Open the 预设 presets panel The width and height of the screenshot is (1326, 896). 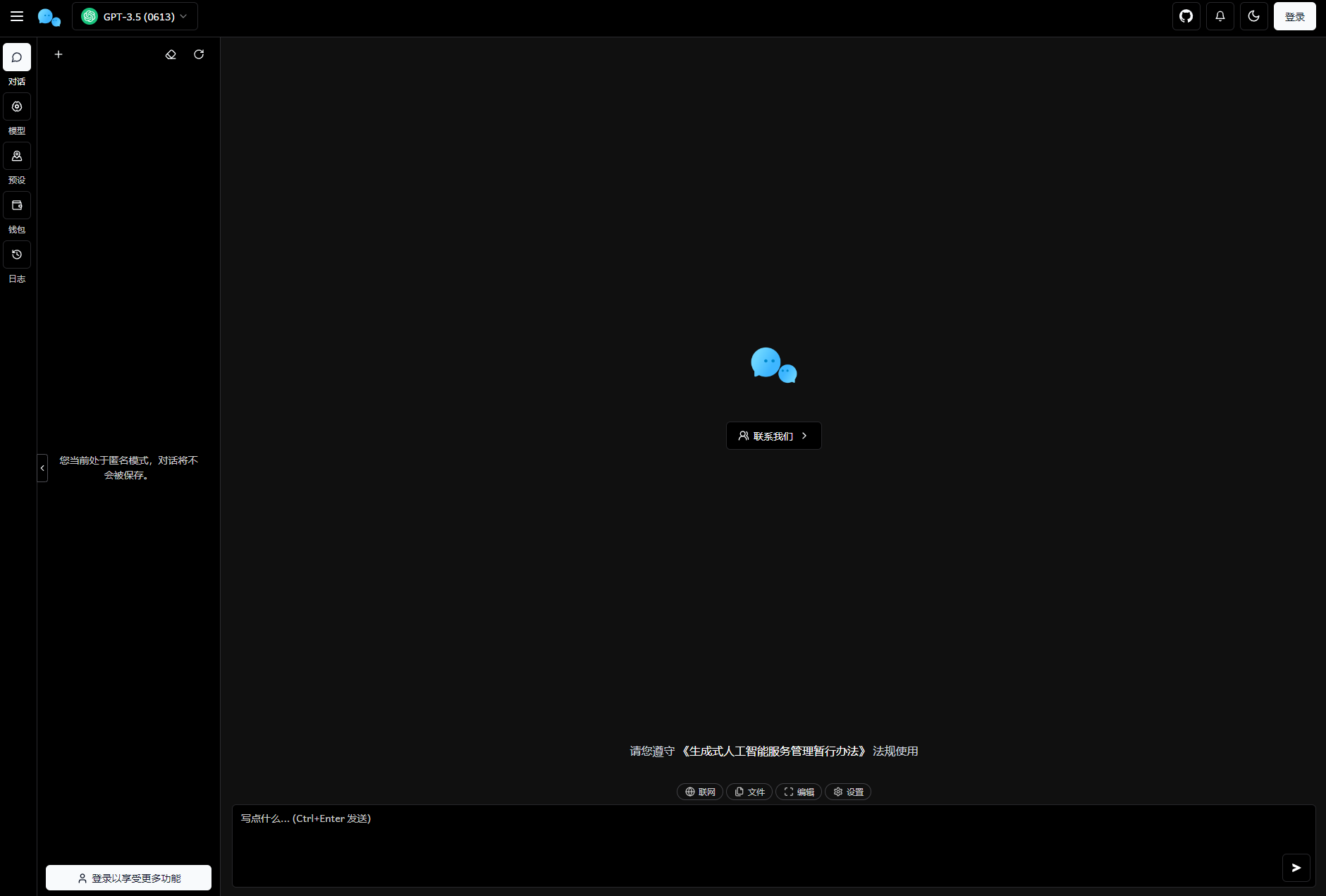coord(16,156)
